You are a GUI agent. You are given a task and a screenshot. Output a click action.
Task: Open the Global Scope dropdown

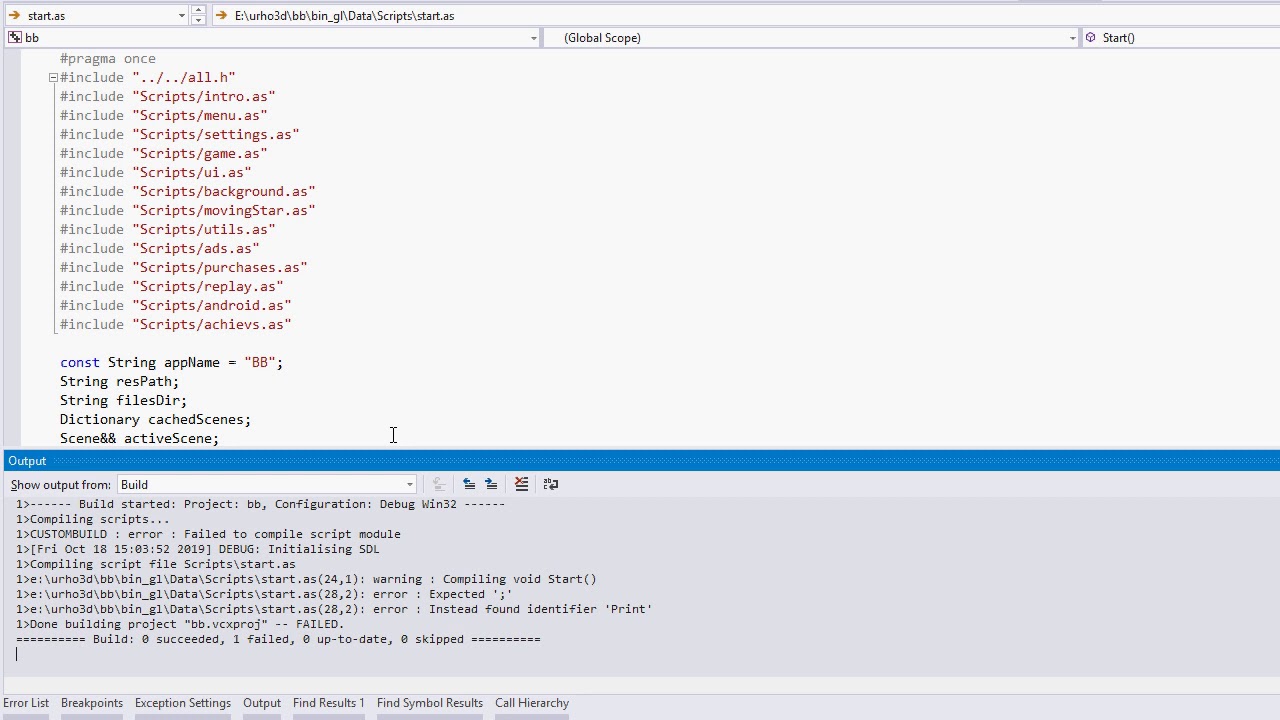point(1072,38)
